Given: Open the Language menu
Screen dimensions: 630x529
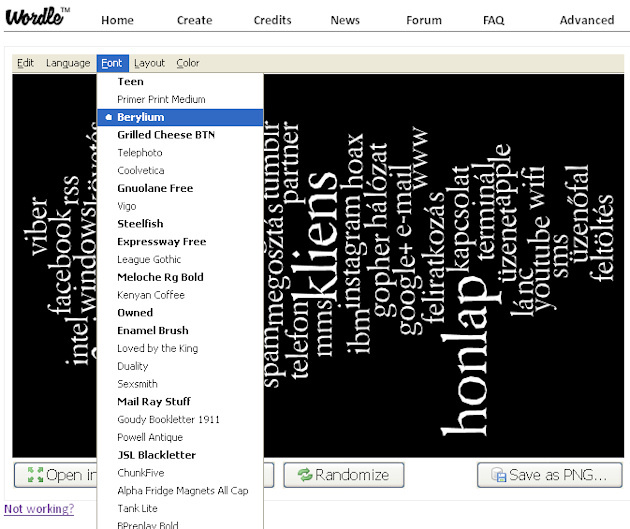Looking at the screenshot, I should coord(68,63).
